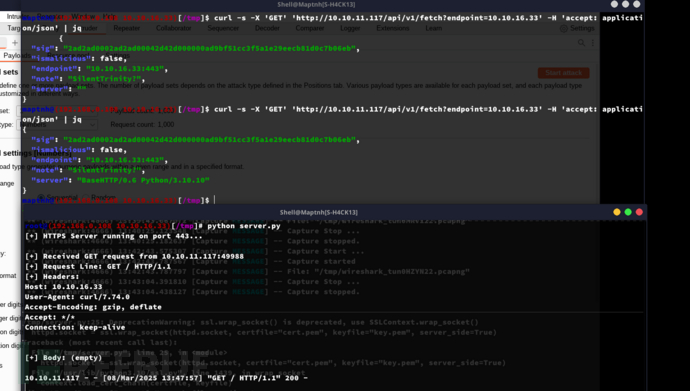Close lower terminal with red button
The image size is (690, 391).
(639, 212)
